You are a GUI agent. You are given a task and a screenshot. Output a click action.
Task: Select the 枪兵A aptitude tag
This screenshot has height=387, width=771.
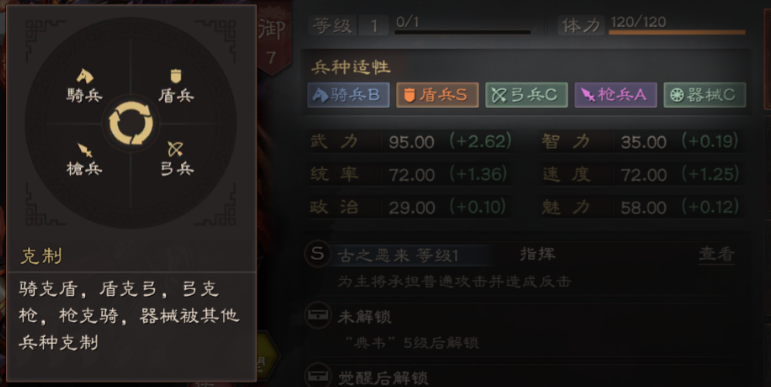coord(616,95)
